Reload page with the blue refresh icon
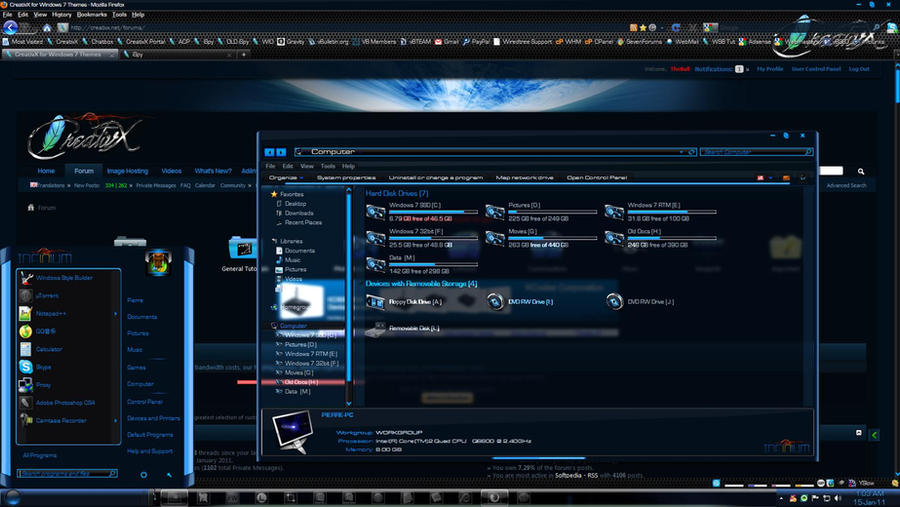Image resolution: width=900 pixels, height=507 pixels. click(x=676, y=27)
